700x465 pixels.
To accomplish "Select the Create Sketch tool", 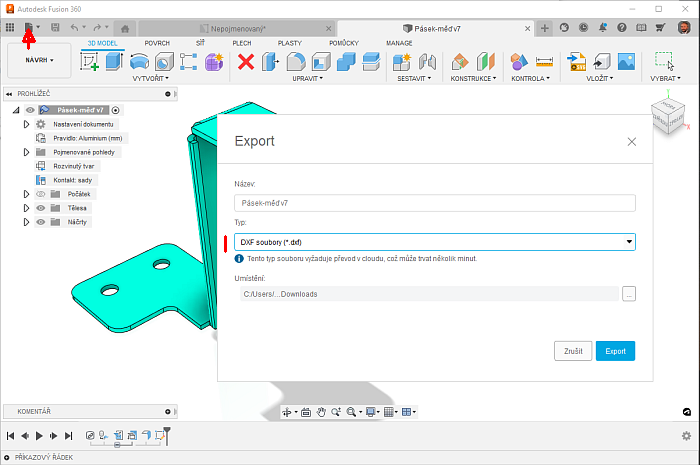I will pos(90,62).
